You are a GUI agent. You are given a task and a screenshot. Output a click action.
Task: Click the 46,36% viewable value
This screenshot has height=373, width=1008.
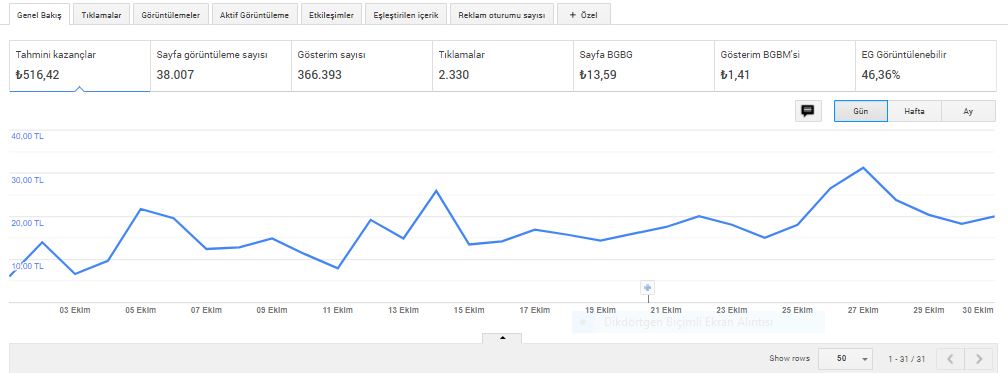(881, 75)
